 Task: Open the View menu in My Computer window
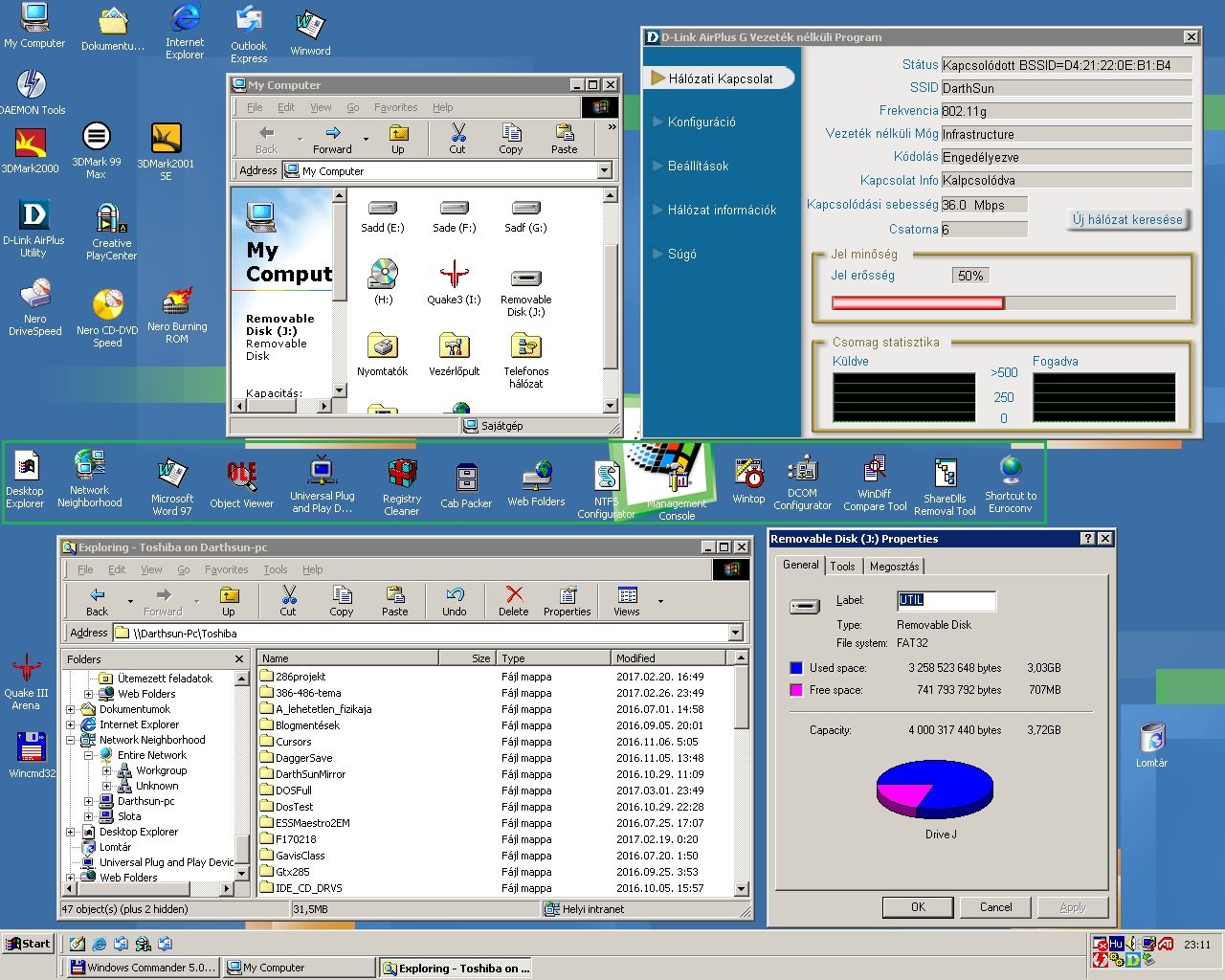321,107
